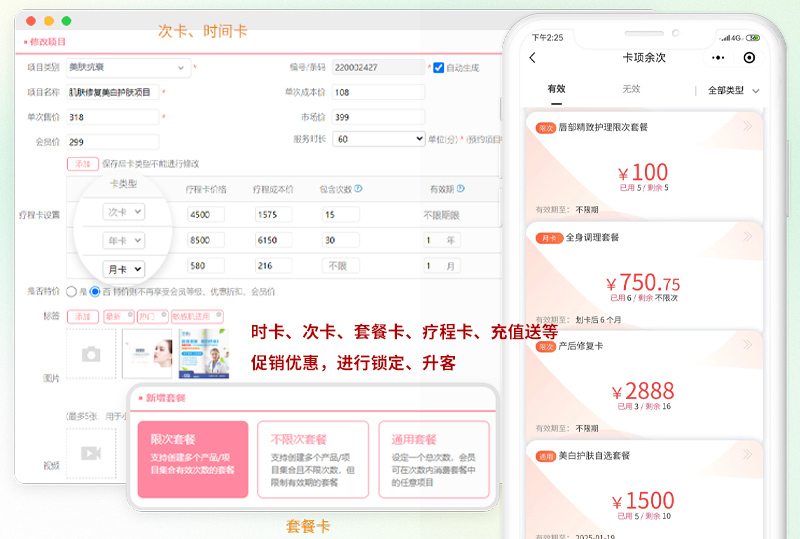Image resolution: width=800 pixels, height=539 pixels.
Task: Expand the 月卡 card type dropdown
Action: pos(124,268)
